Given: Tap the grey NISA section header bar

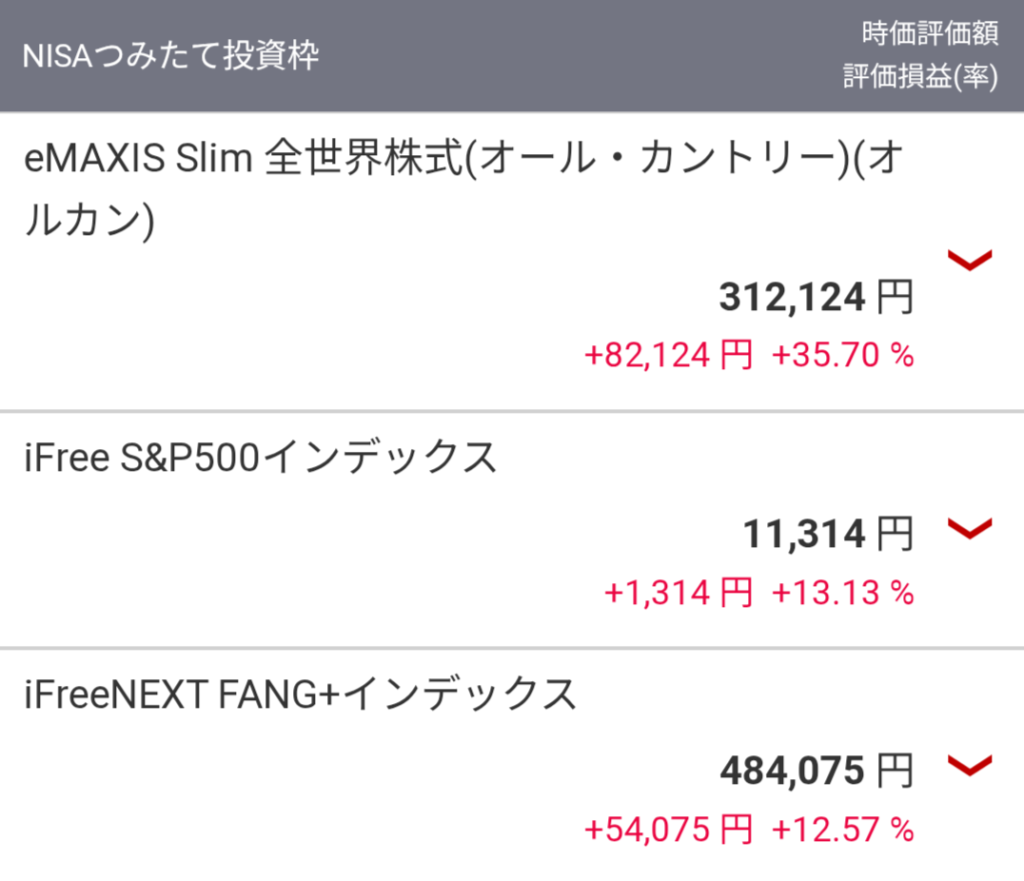Looking at the screenshot, I should click(x=512, y=56).
